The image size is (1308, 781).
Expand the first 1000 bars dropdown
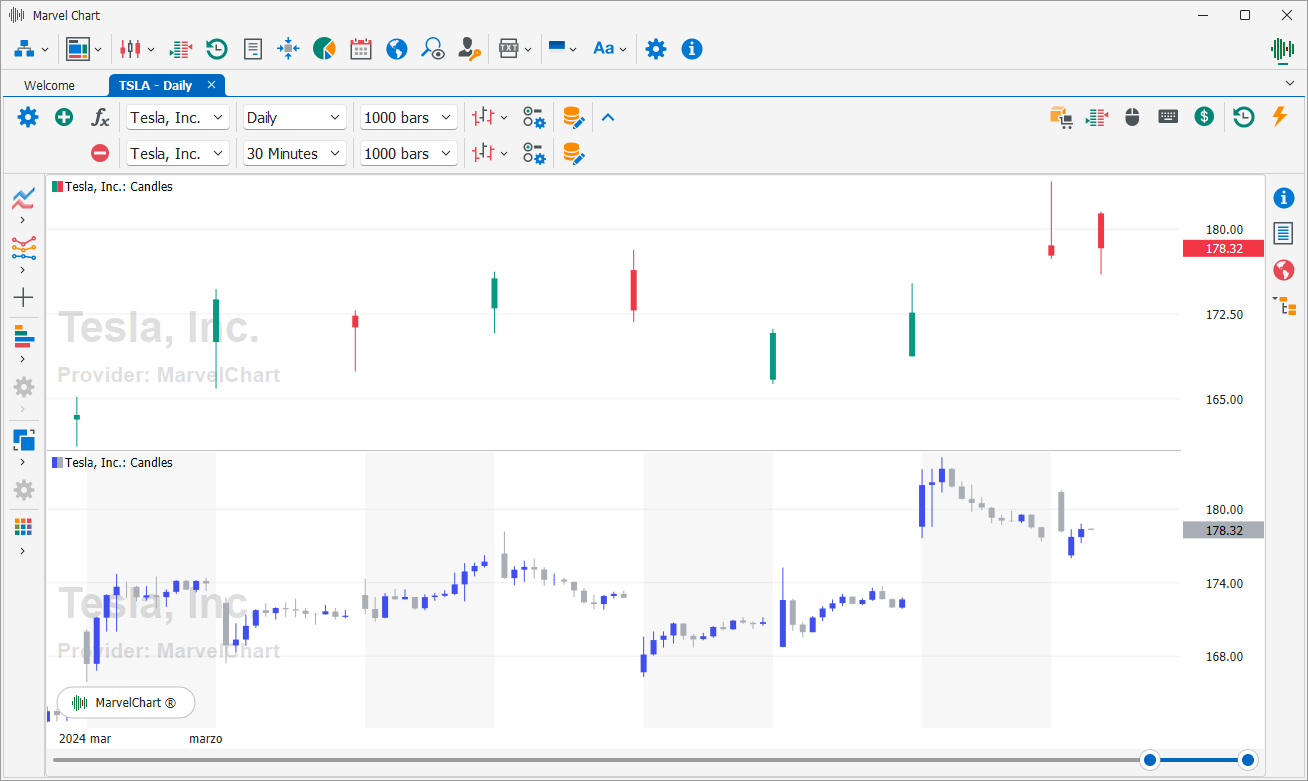(409, 117)
